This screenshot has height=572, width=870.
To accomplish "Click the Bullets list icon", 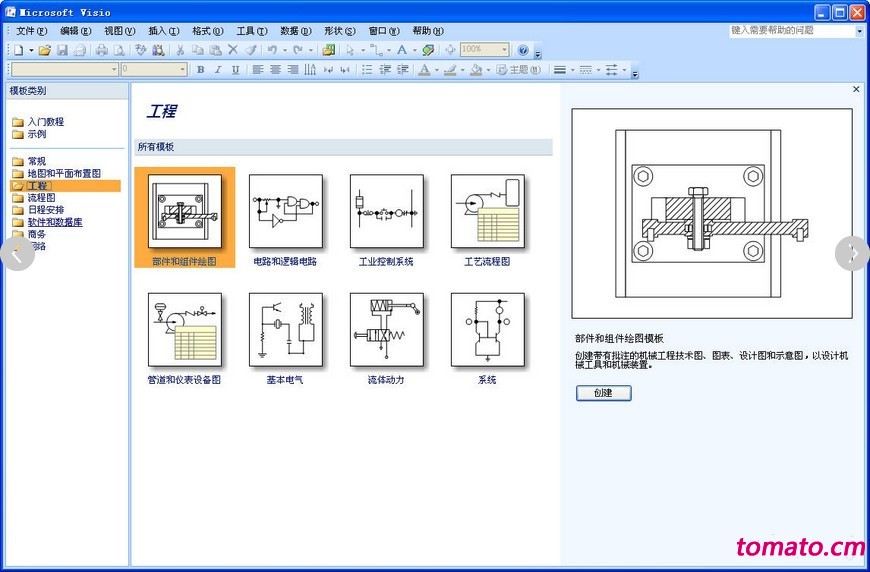I will (367, 69).
